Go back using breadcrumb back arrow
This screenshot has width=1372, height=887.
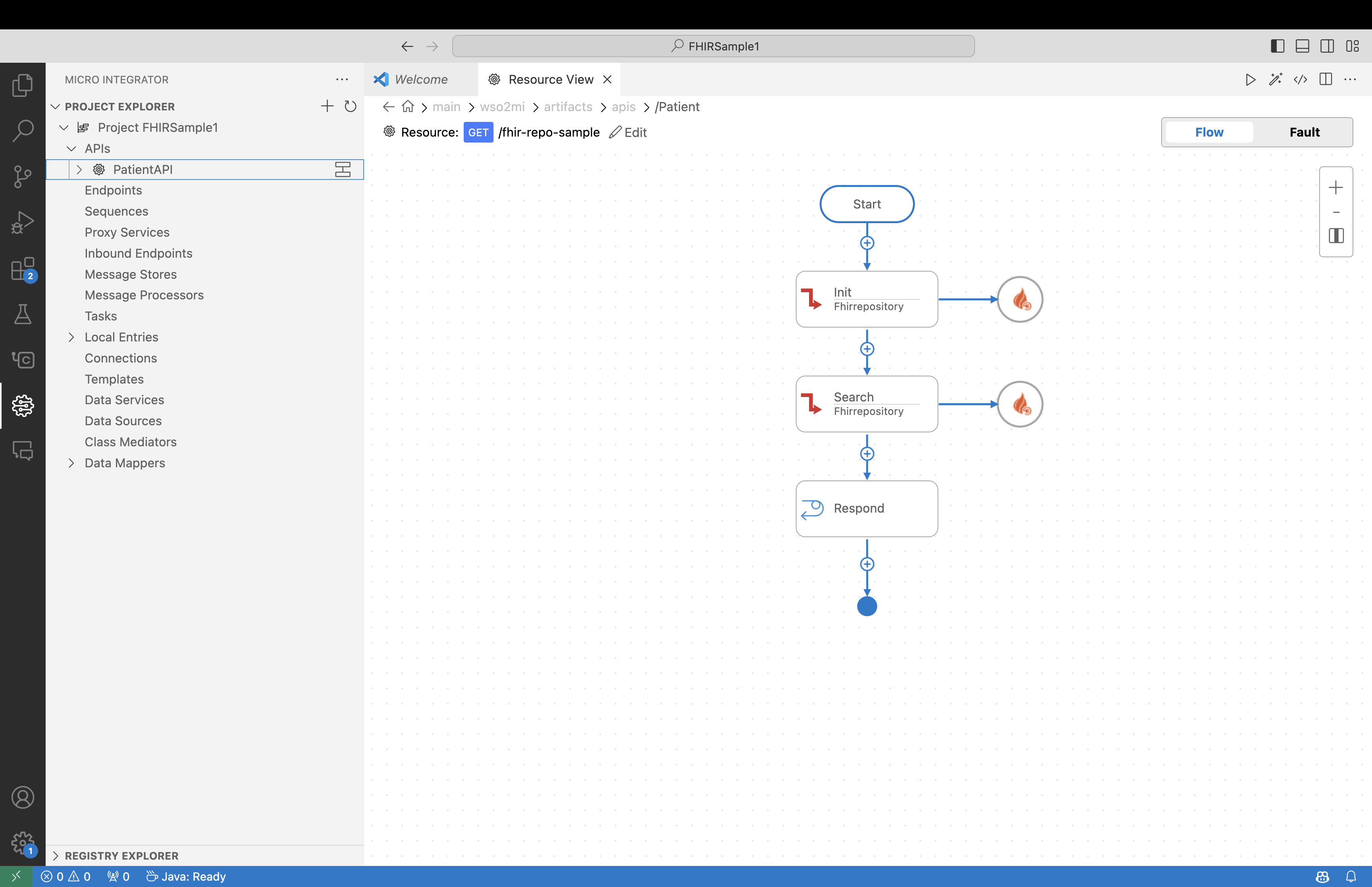[x=389, y=106]
